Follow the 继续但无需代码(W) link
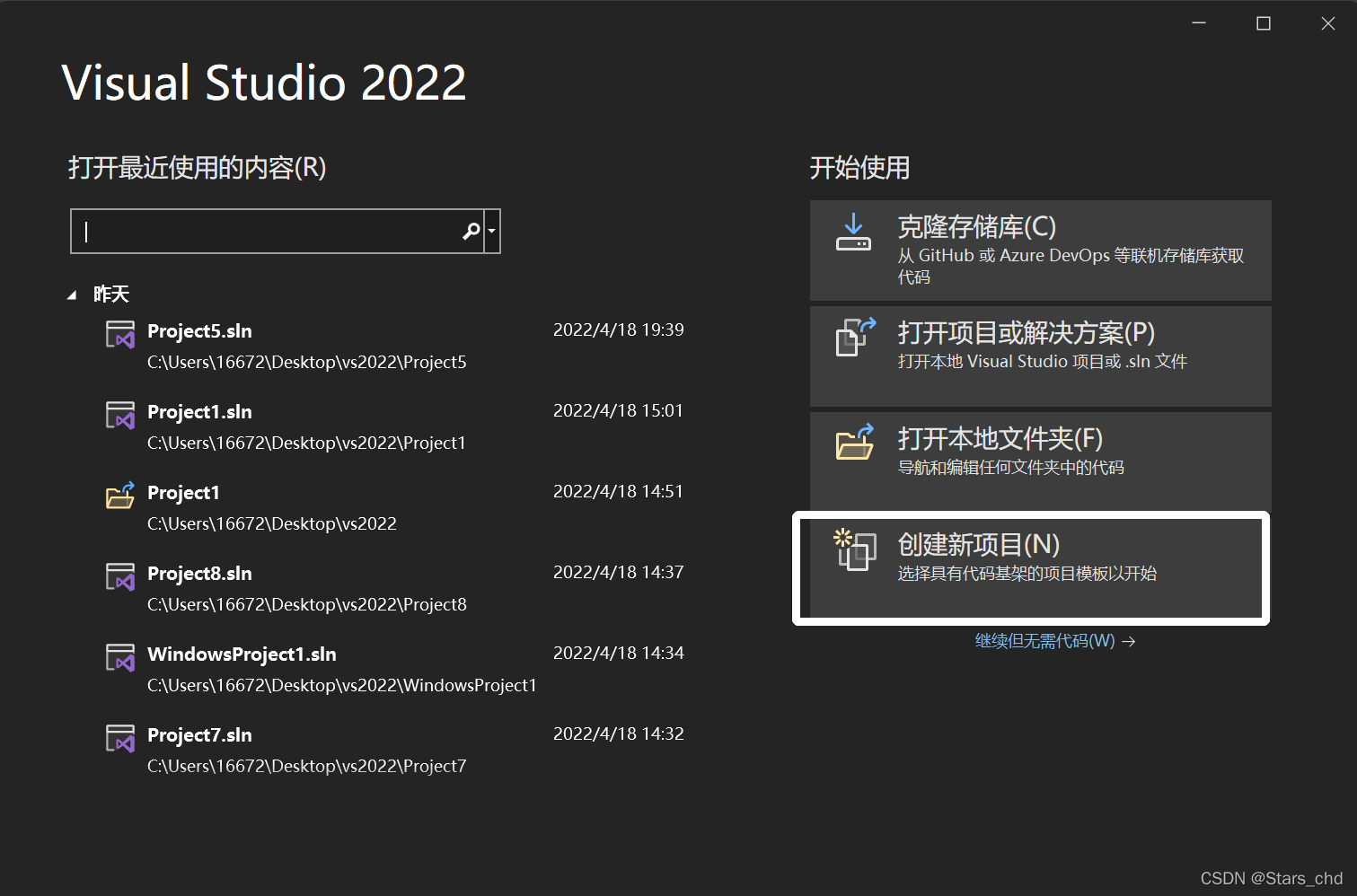Viewport: 1357px width, 896px height. (x=1055, y=641)
